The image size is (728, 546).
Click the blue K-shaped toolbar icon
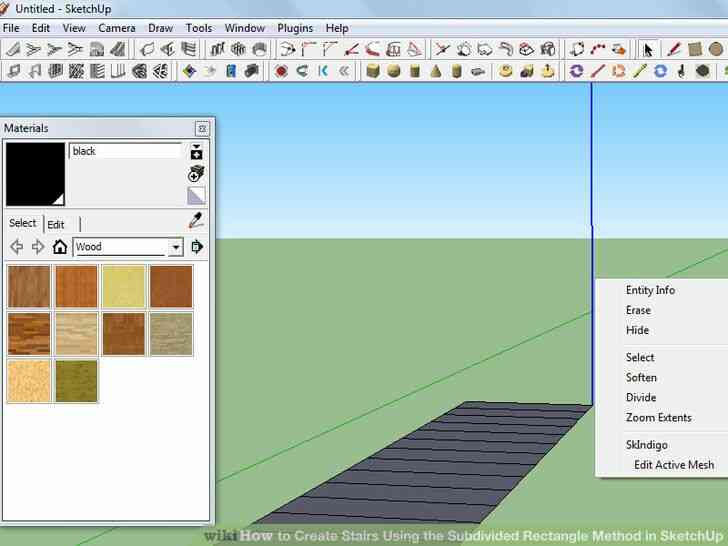click(323, 71)
